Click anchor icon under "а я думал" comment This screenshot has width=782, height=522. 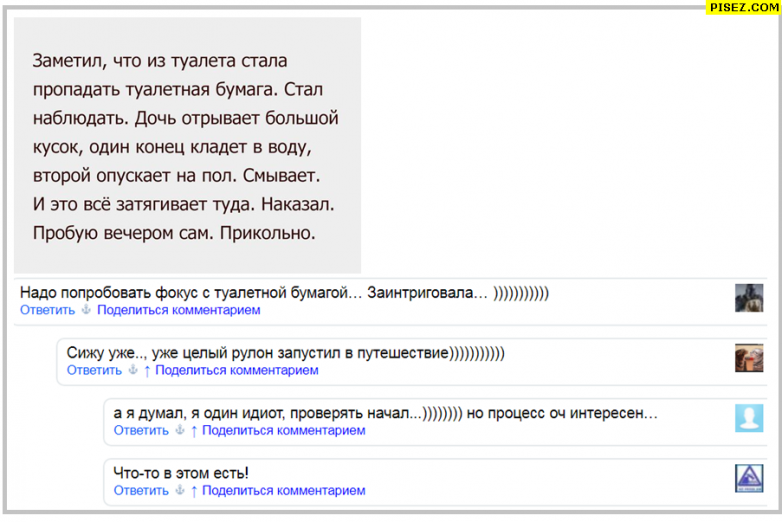tap(179, 430)
